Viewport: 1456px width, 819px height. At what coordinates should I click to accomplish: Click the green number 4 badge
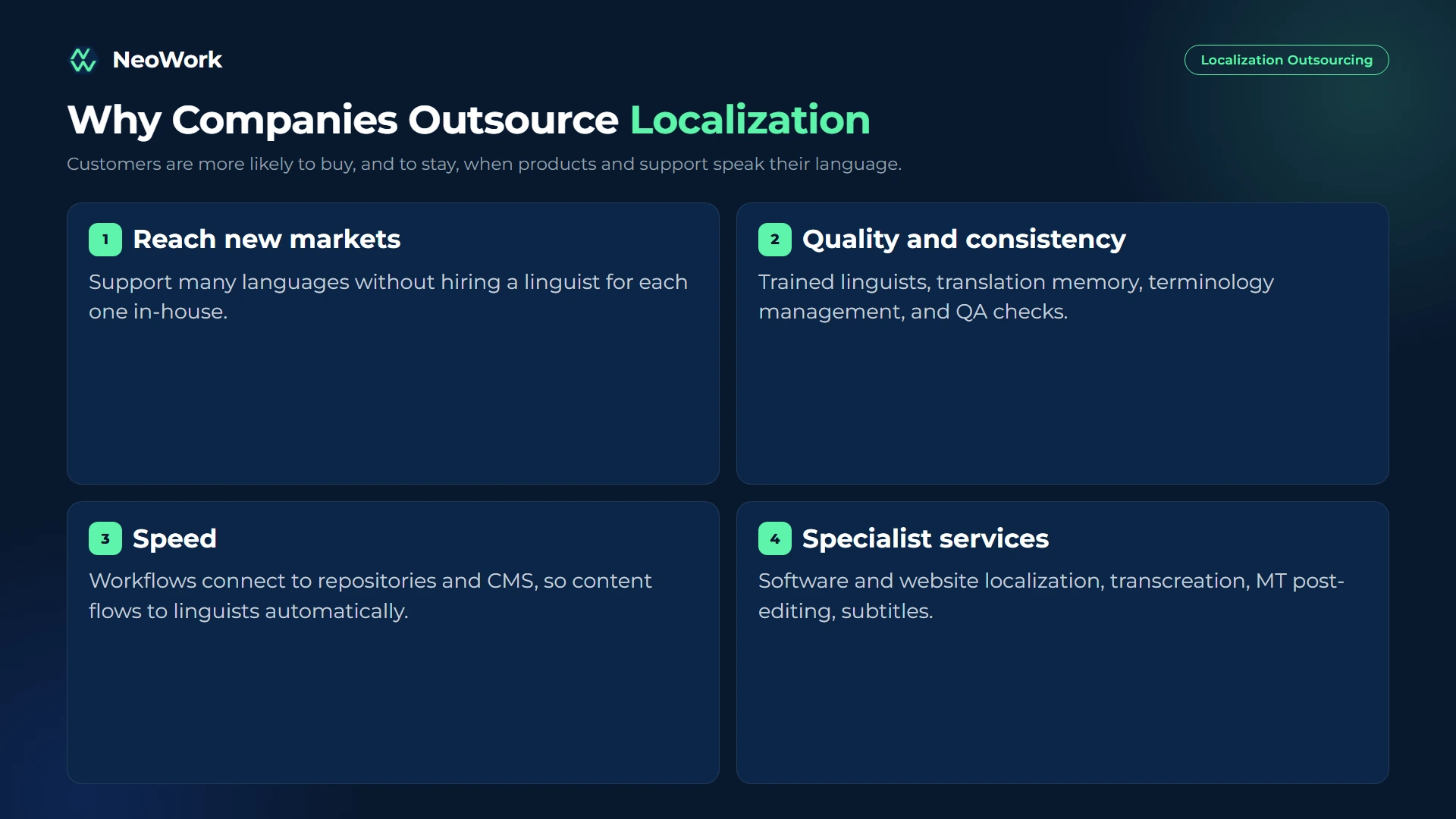[775, 538]
